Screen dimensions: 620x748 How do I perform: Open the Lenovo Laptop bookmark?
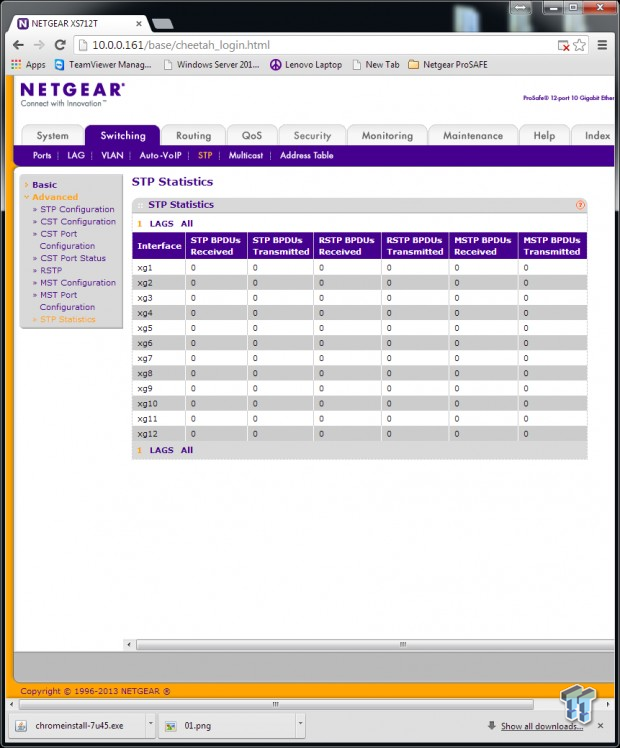point(306,64)
